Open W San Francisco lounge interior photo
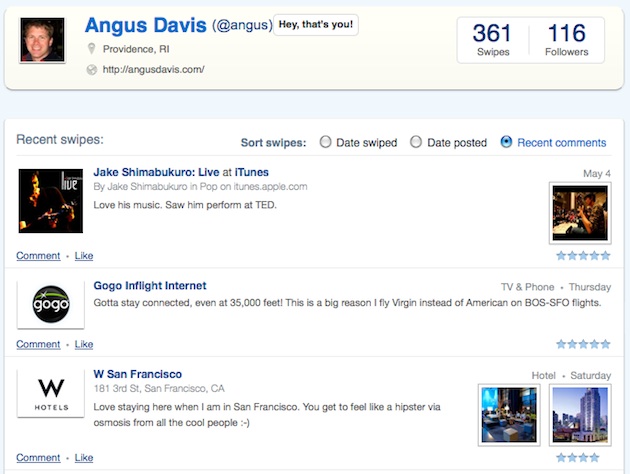 pyautogui.click(x=509, y=415)
